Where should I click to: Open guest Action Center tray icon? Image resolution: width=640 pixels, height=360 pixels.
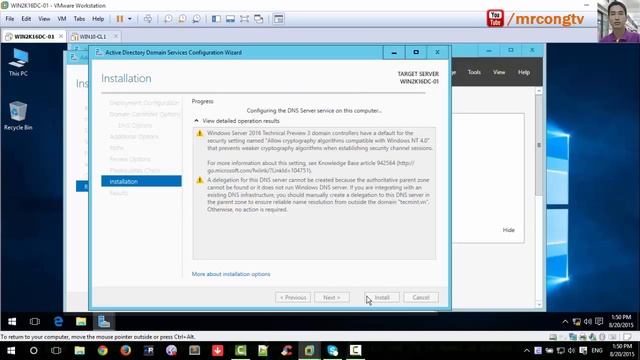click(x=599, y=322)
